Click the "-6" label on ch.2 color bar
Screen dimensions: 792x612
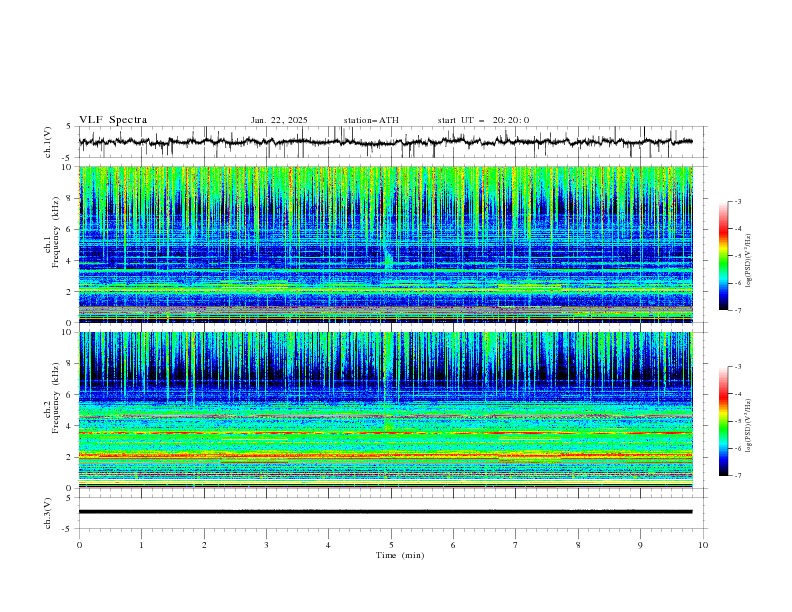point(738,448)
